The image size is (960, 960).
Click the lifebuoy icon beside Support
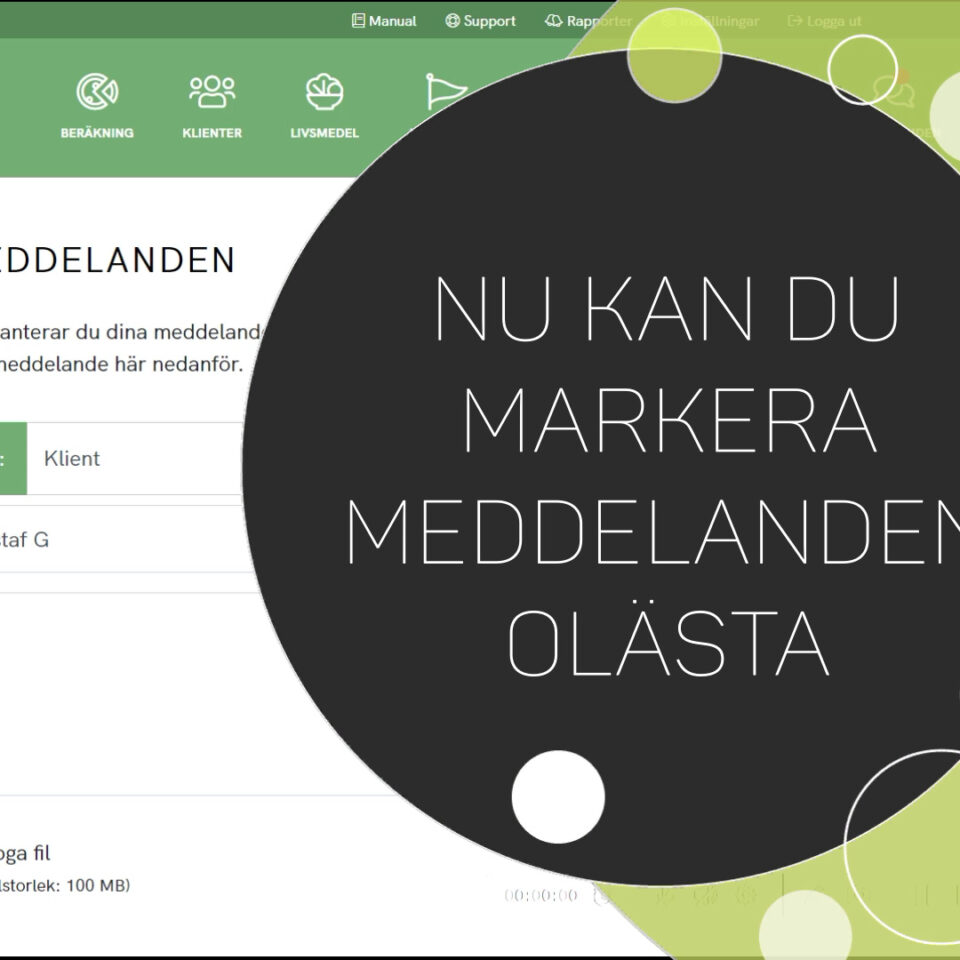(x=452, y=21)
